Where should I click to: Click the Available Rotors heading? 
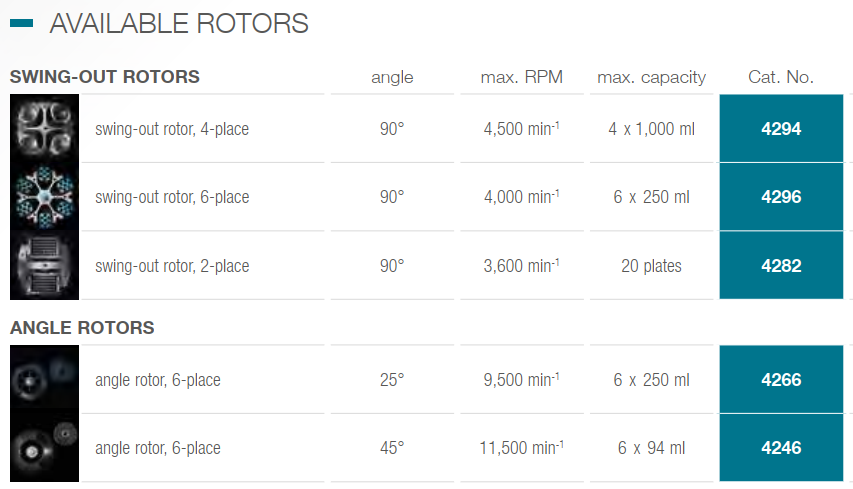pyautogui.click(x=179, y=23)
